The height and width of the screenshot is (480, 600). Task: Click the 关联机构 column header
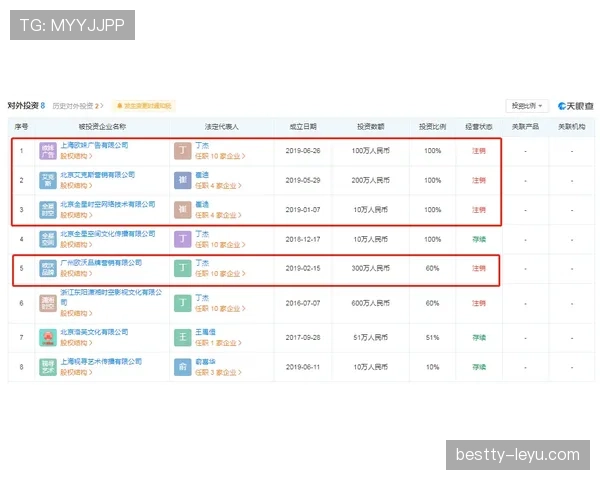click(572, 127)
